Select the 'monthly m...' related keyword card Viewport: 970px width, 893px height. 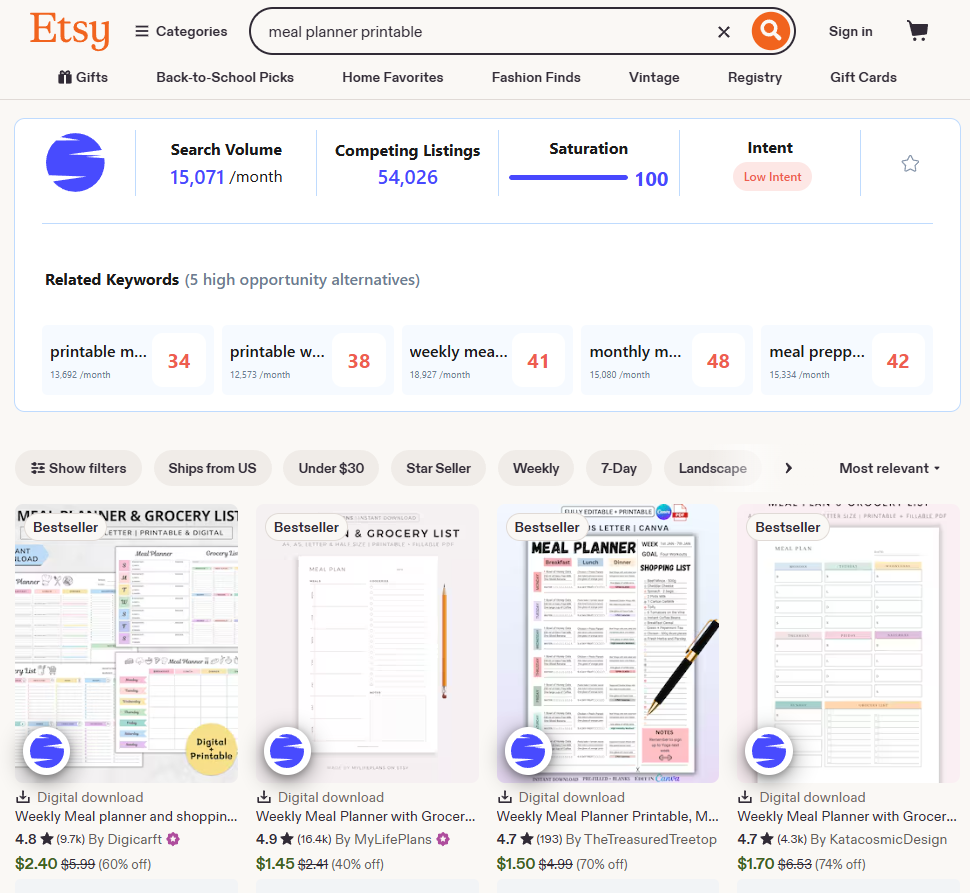667,361
